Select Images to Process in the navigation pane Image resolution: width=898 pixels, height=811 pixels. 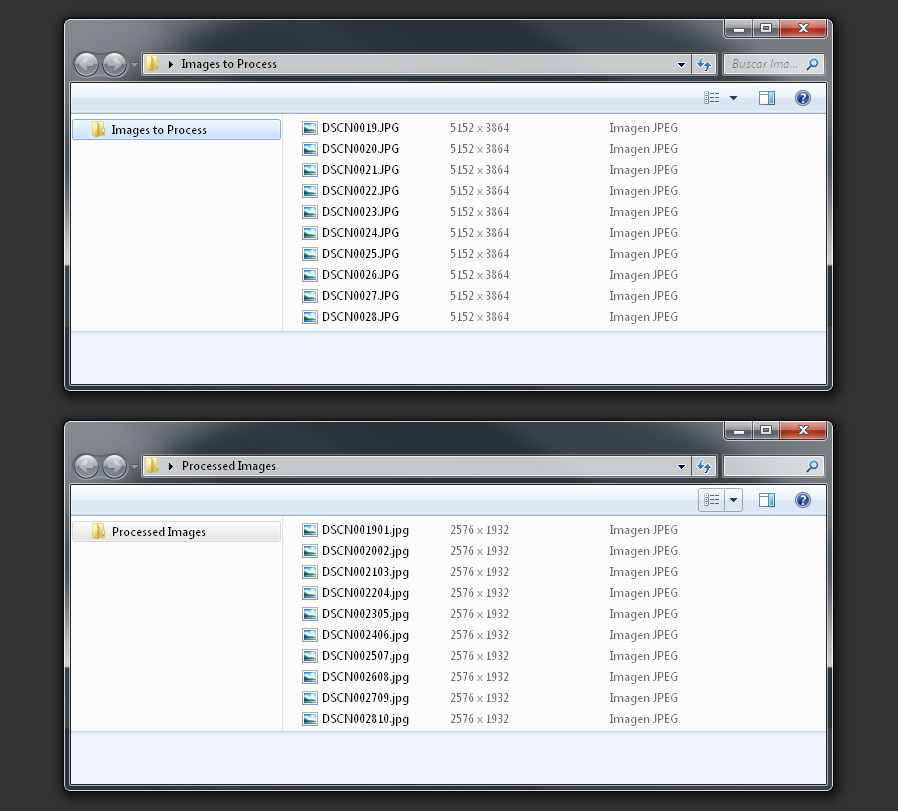(x=159, y=130)
